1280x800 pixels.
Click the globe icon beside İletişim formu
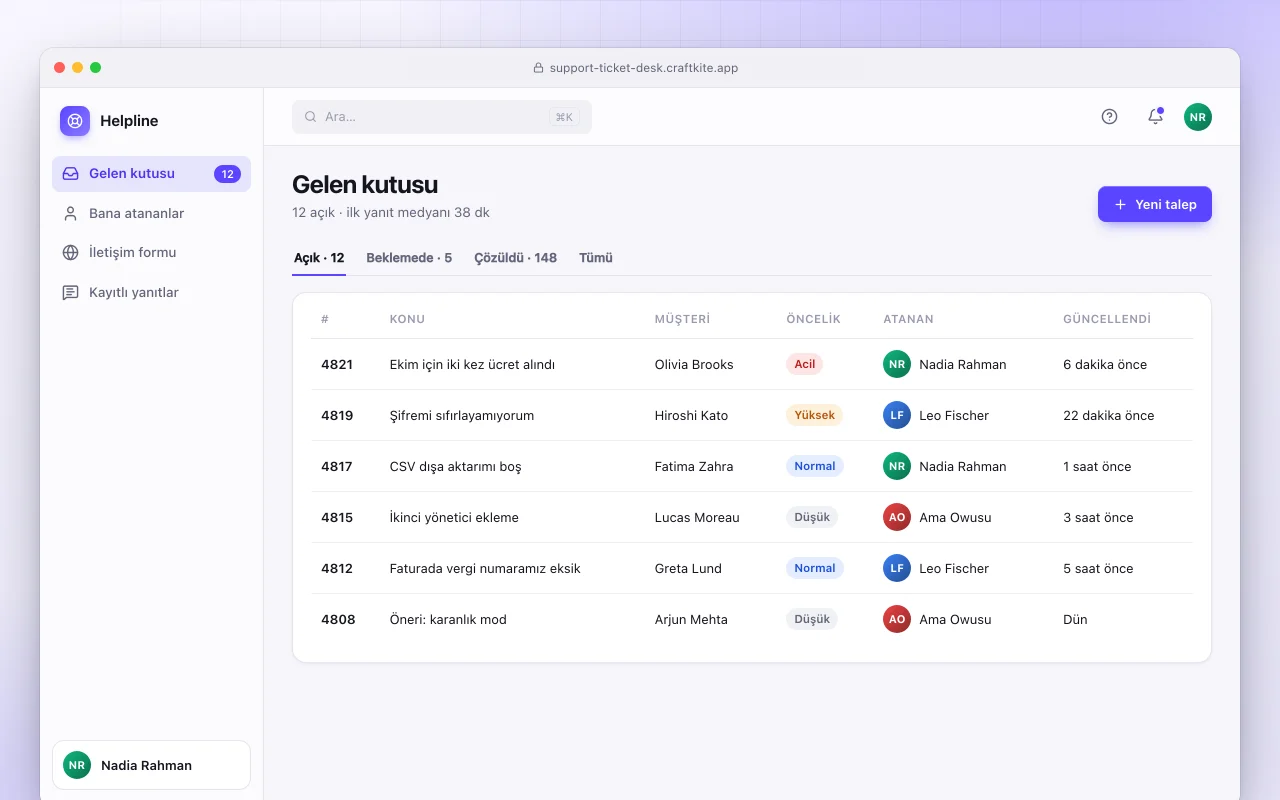tap(70, 253)
